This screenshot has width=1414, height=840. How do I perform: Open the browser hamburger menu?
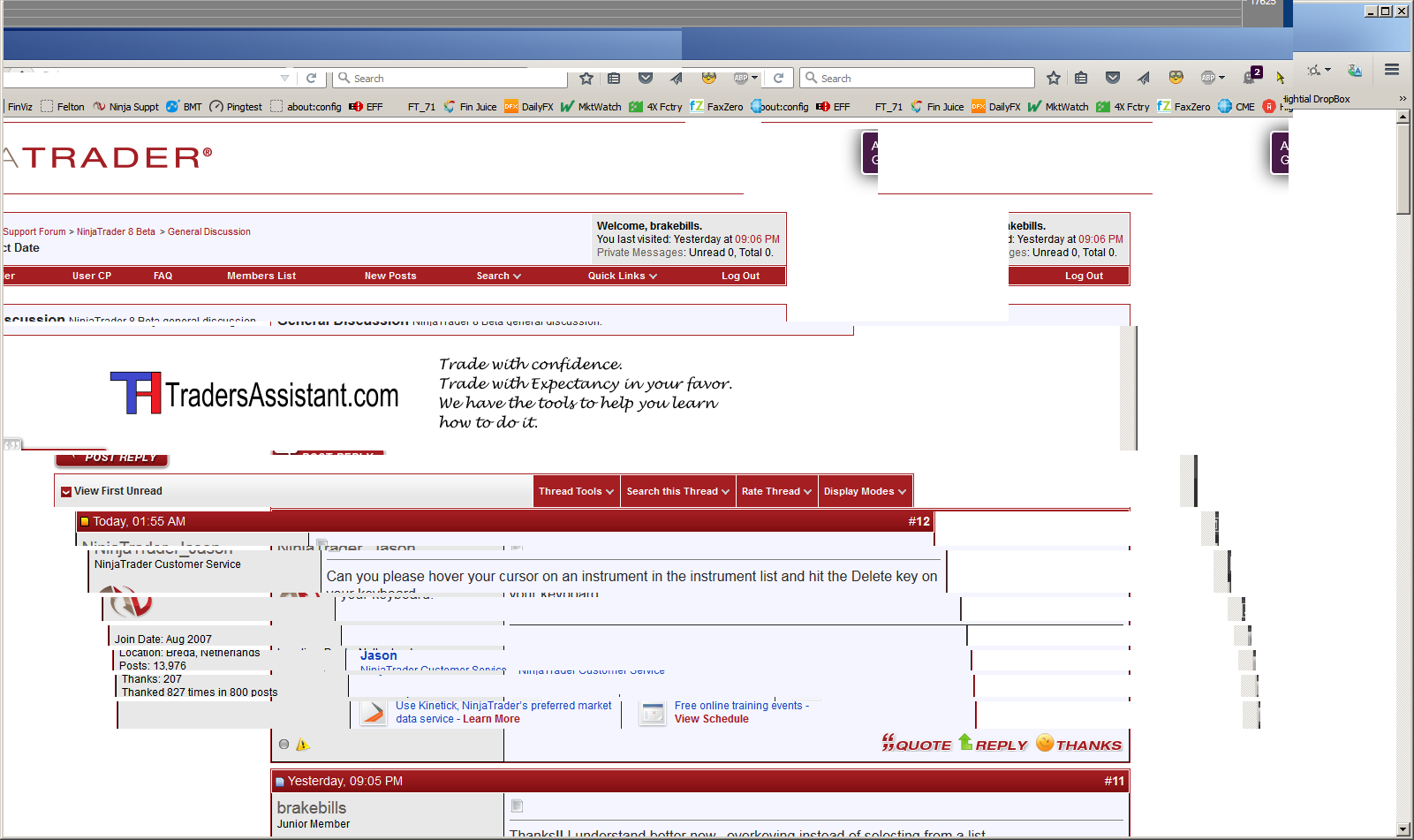(1392, 70)
